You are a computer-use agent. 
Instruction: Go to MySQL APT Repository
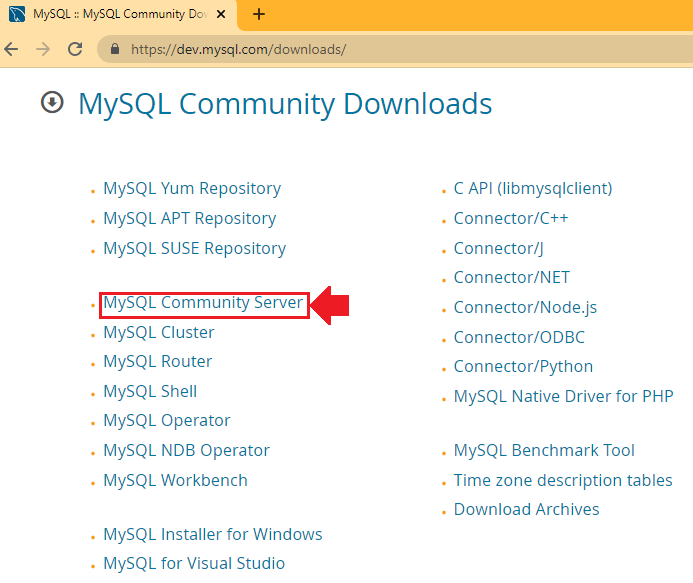tap(189, 218)
